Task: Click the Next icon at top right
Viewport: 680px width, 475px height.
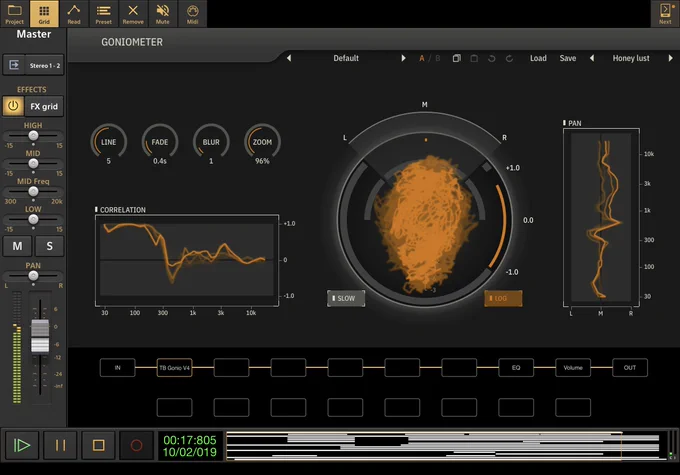Action: tap(665, 13)
